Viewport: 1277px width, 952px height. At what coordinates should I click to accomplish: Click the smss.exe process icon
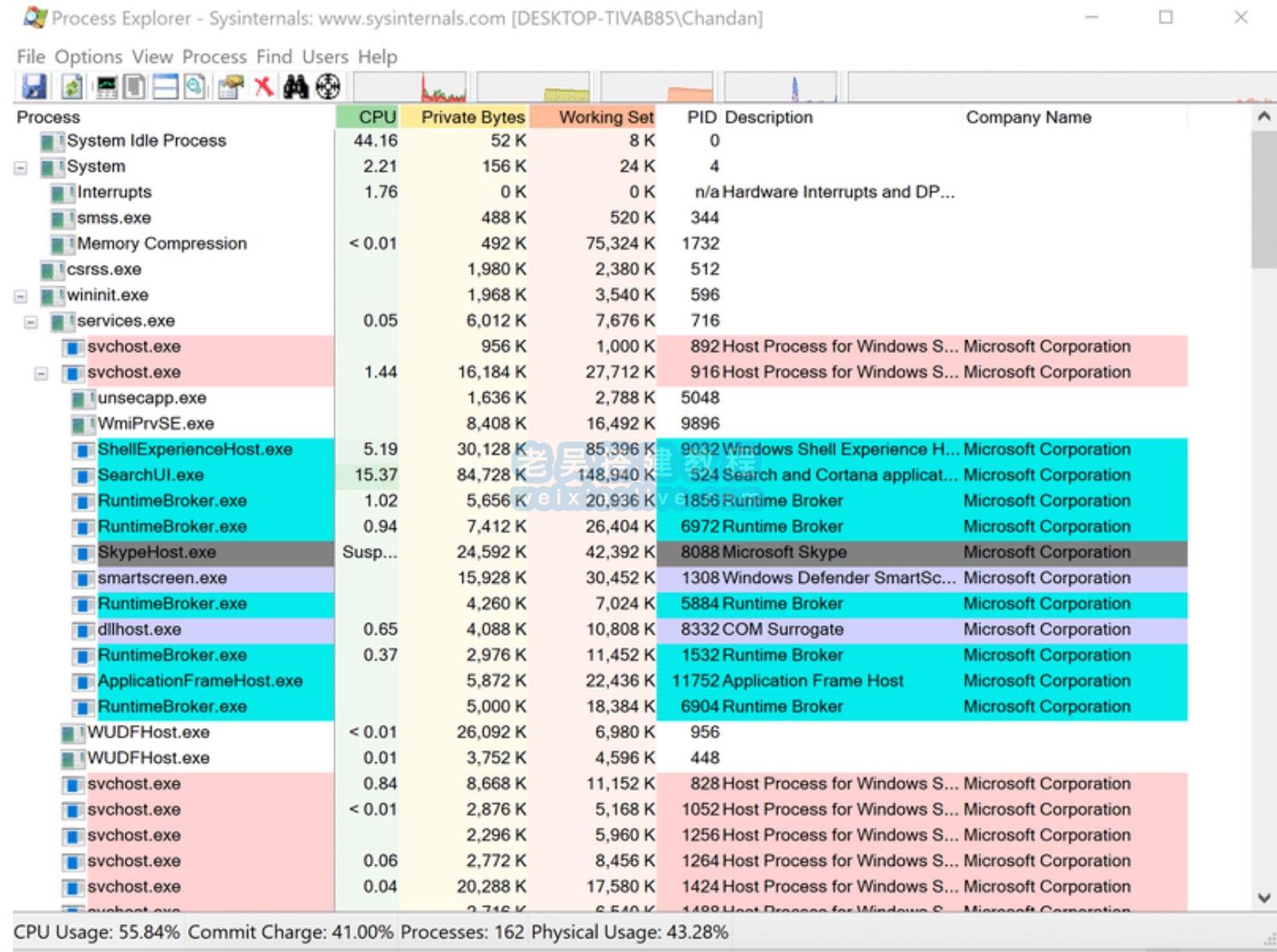[62, 219]
